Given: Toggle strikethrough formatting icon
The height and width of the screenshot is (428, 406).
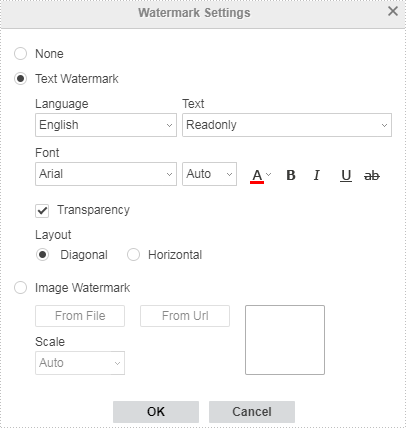Looking at the screenshot, I should coord(372,175).
